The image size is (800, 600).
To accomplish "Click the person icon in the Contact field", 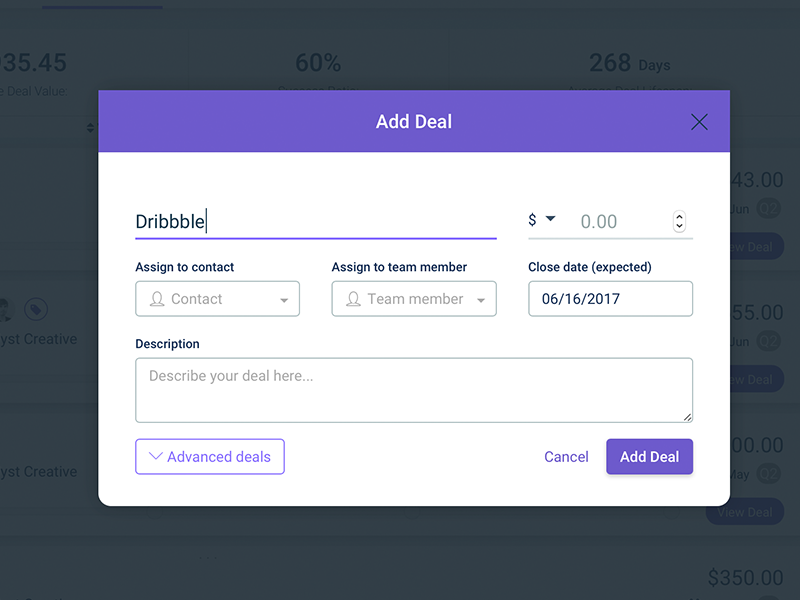I will click(x=157, y=299).
